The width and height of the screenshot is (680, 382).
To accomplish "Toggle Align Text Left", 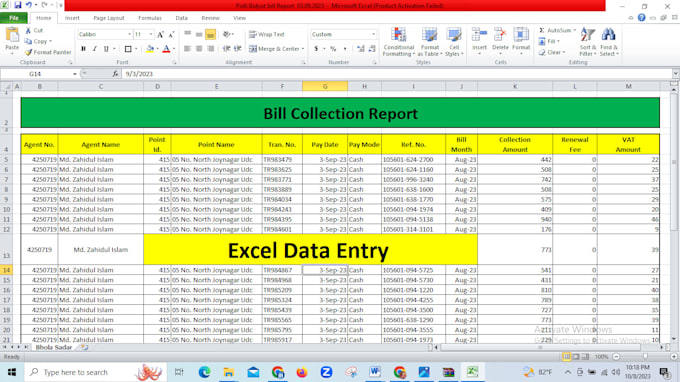I will pyautogui.click(x=188, y=49).
